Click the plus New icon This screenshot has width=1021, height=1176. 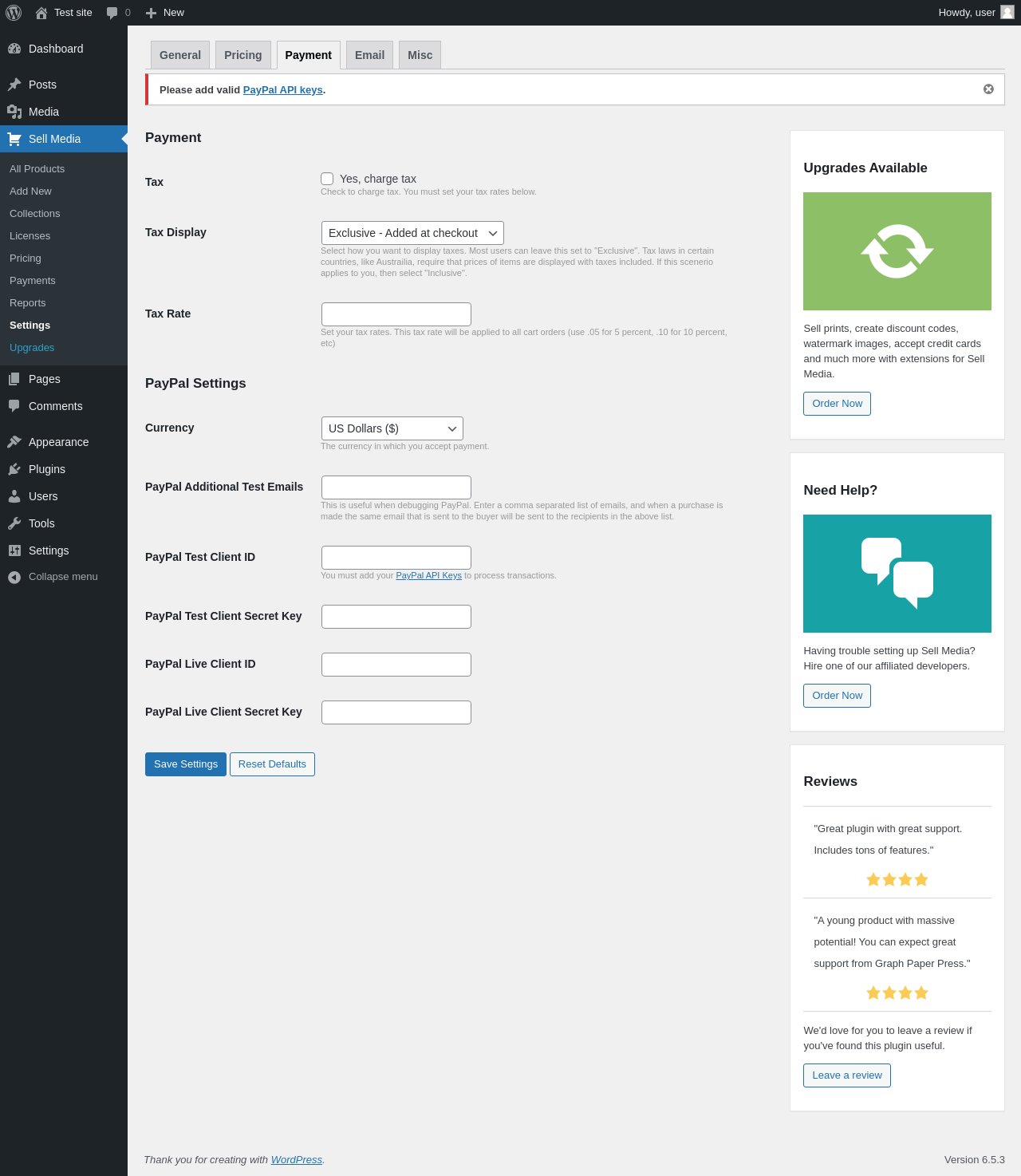(151, 13)
